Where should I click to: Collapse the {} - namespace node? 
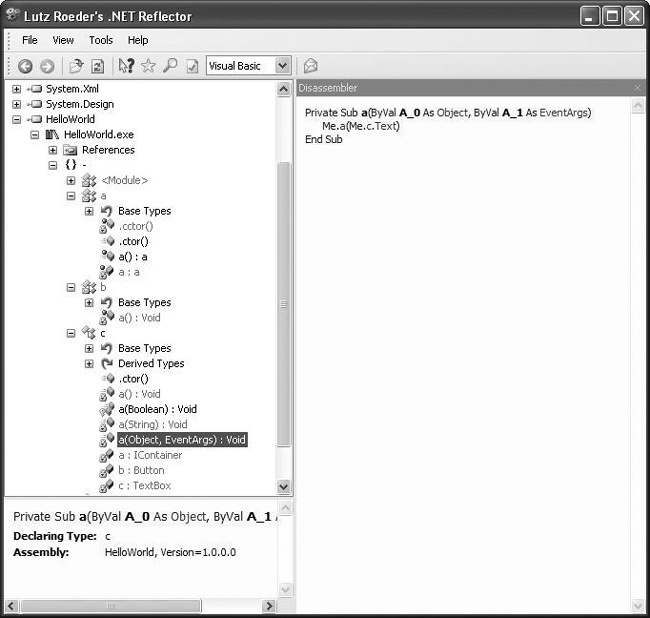pos(53,165)
